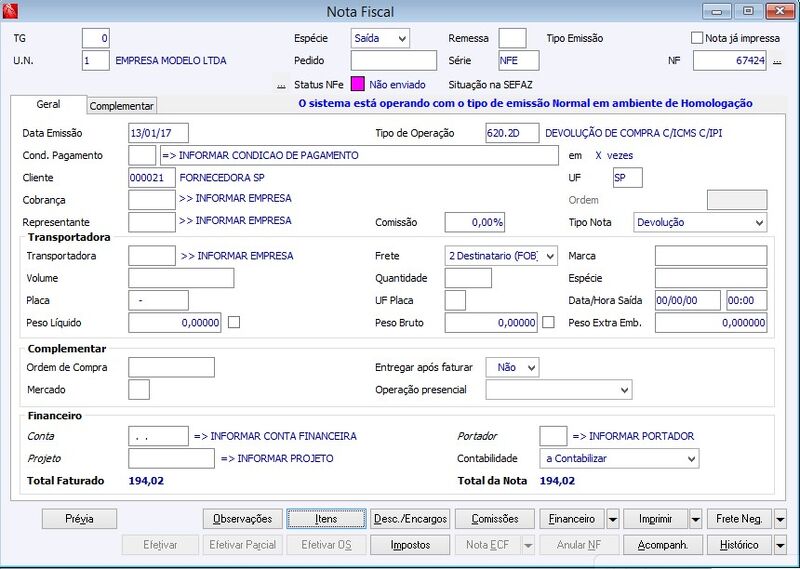The width and height of the screenshot is (800, 569).
Task: Click the Acompanh. button
Action: click(x=663, y=545)
